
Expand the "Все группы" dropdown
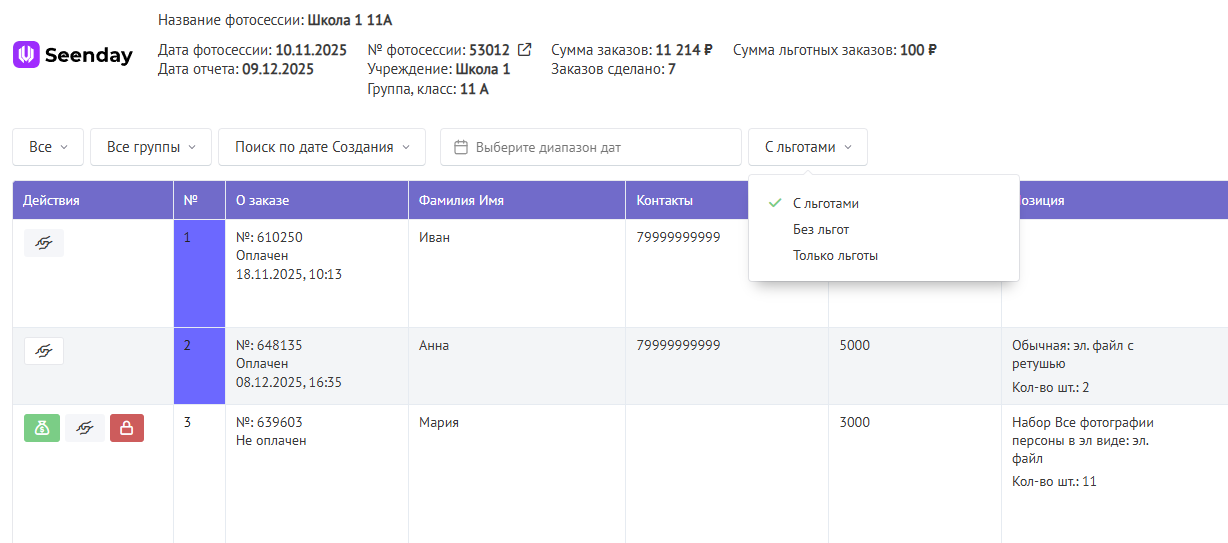click(151, 147)
